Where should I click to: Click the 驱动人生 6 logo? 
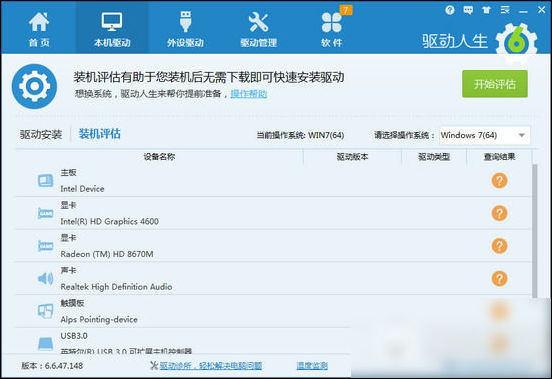point(479,42)
